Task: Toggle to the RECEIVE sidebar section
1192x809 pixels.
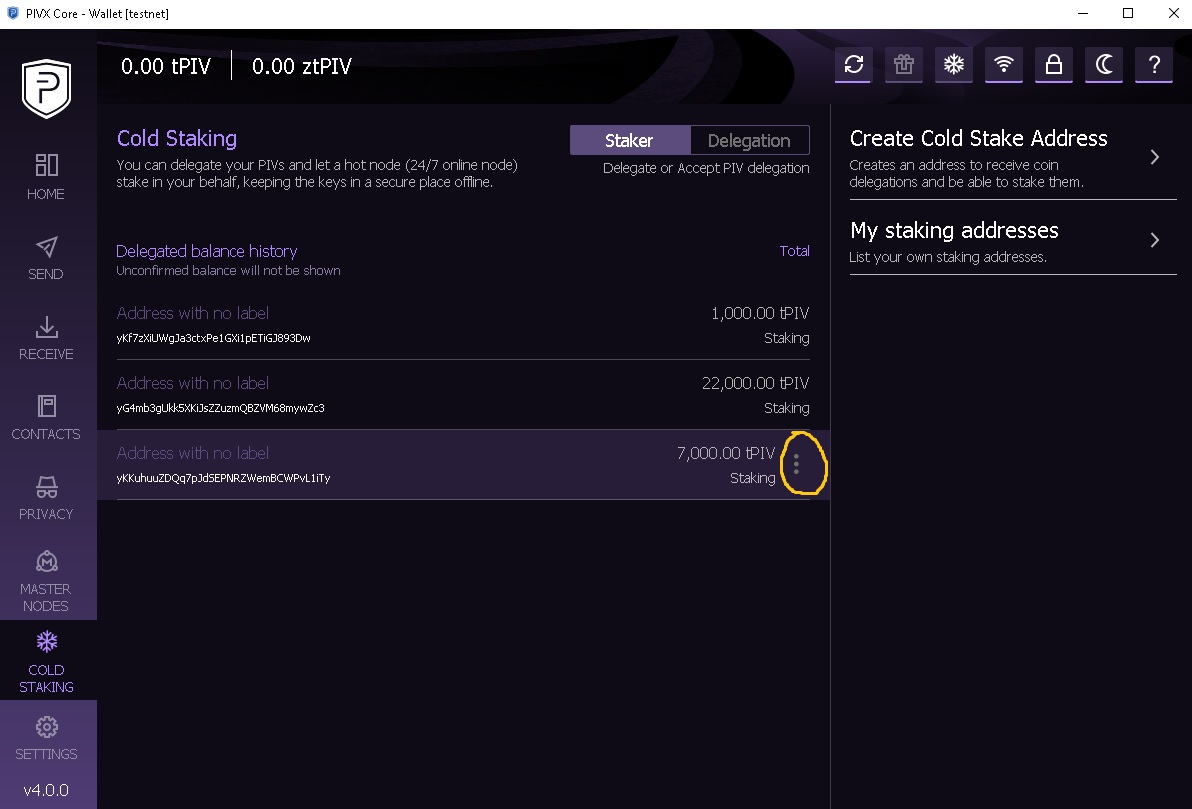Action: tap(45, 337)
